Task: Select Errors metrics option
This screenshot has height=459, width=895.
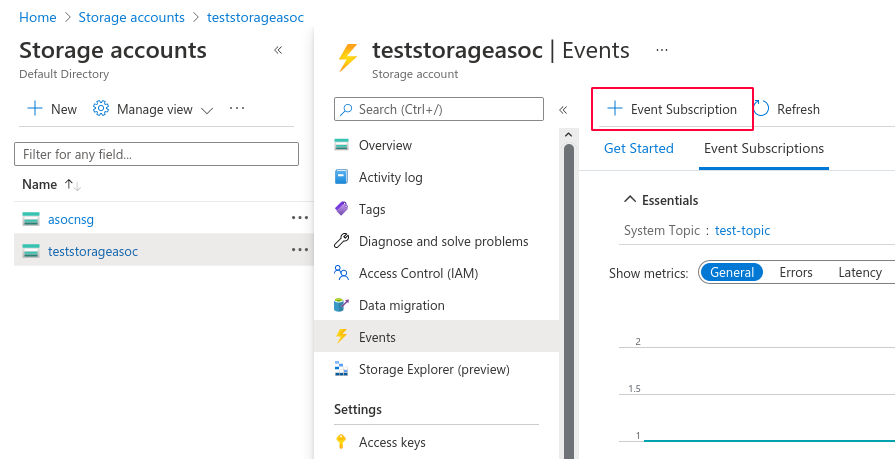Action: [x=796, y=272]
